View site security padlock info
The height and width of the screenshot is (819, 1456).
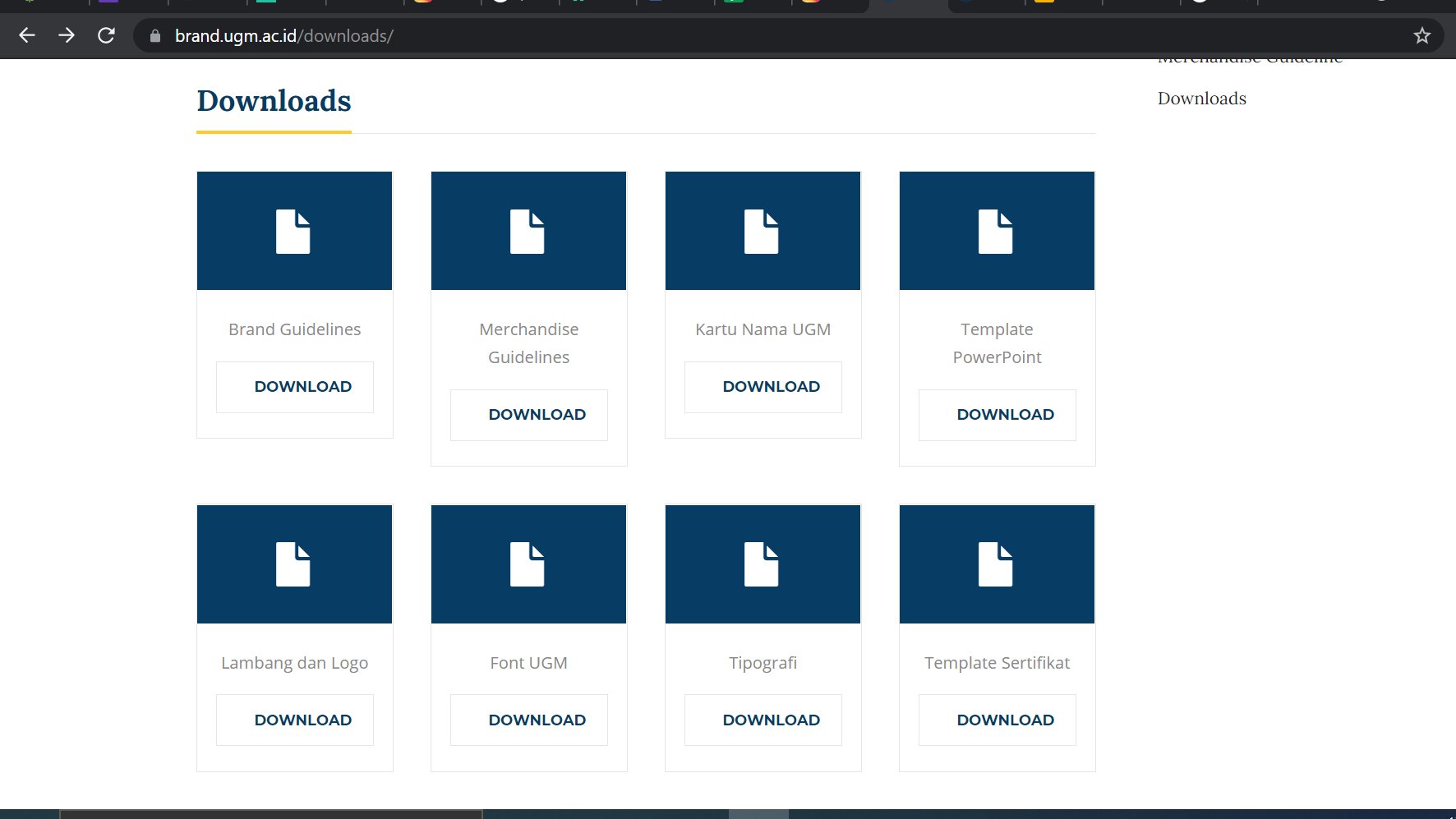click(x=155, y=36)
